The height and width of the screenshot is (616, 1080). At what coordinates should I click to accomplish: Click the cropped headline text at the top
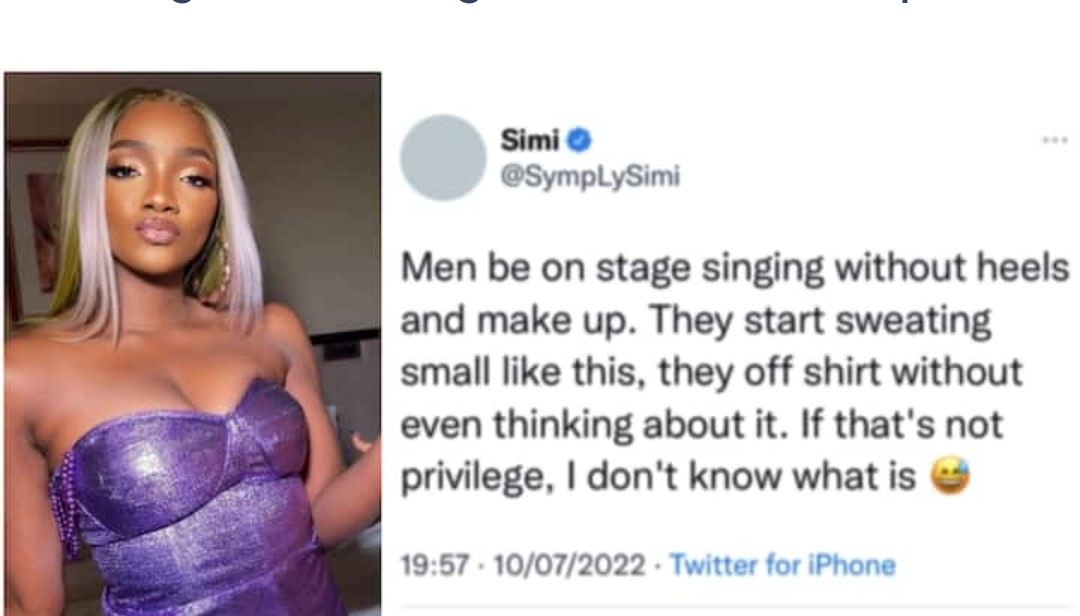tap(540, 8)
